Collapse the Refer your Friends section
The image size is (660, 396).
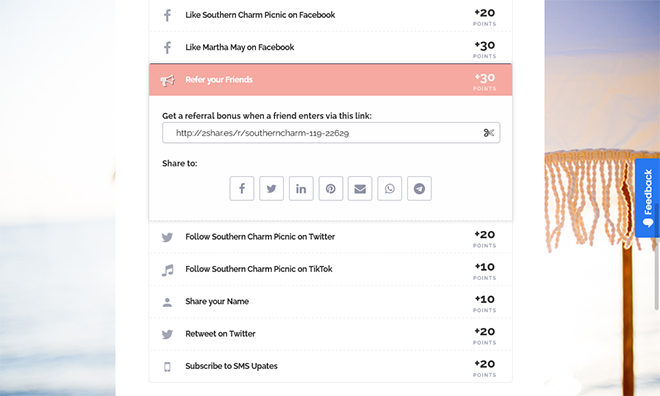[330, 80]
